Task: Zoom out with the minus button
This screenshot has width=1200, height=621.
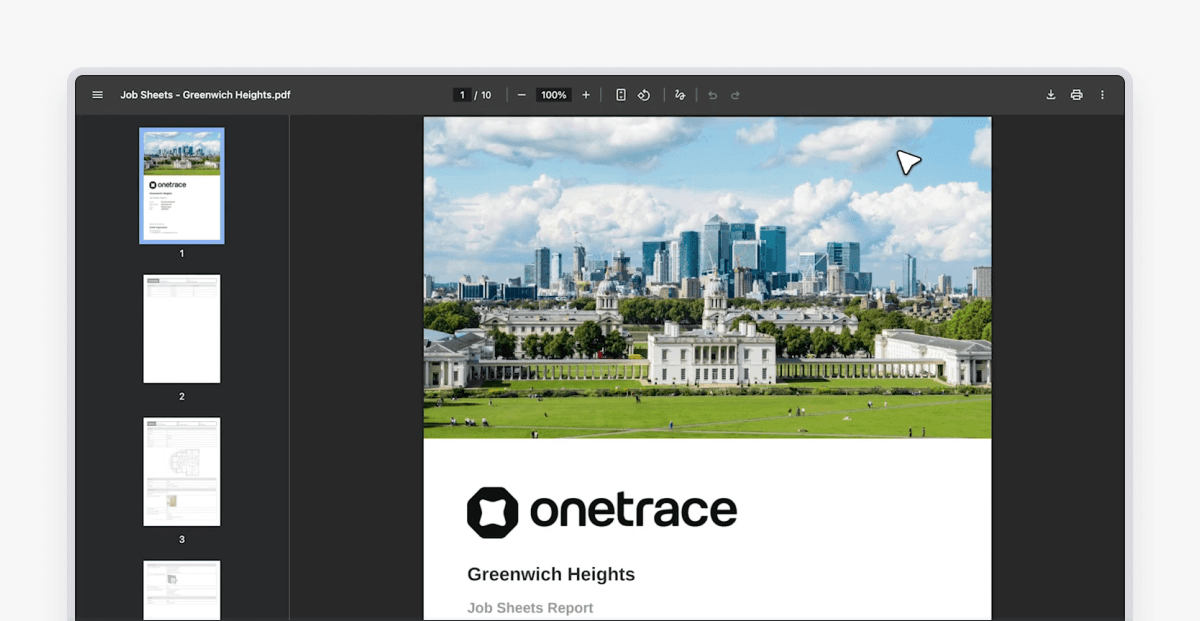Action: [x=521, y=94]
